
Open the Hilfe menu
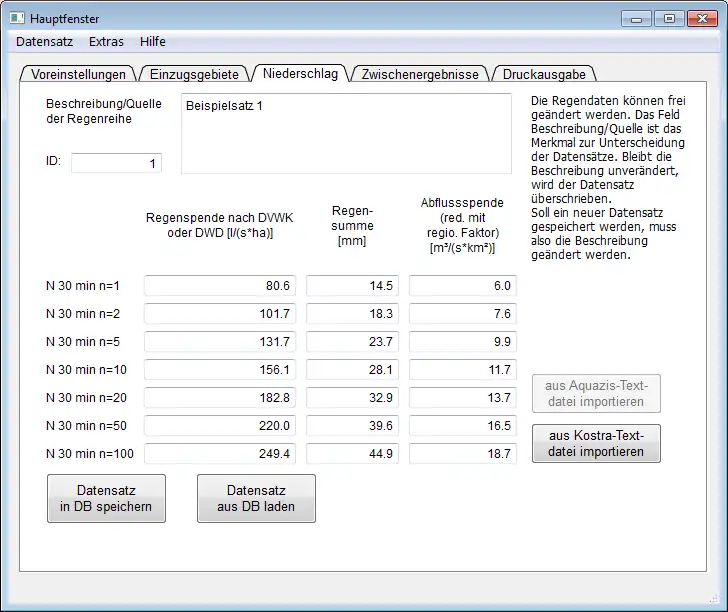(153, 42)
